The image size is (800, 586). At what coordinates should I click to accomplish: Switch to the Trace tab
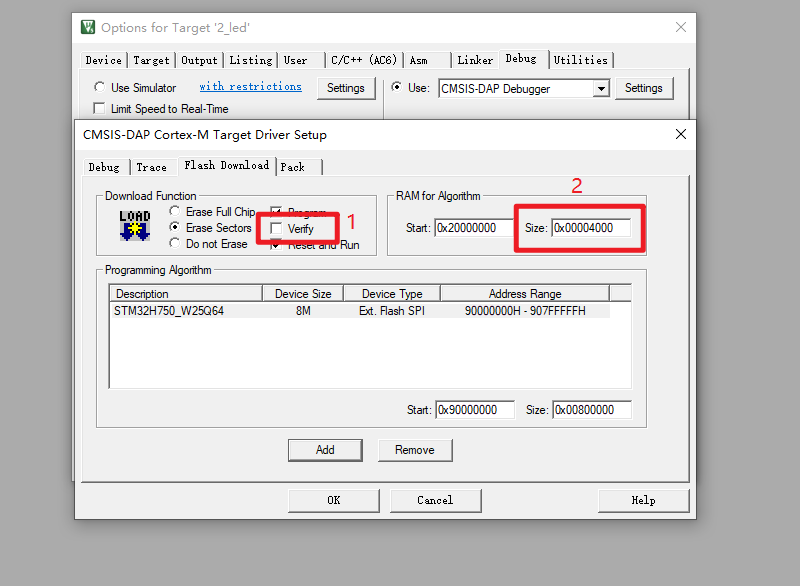(x=151, y=167)
